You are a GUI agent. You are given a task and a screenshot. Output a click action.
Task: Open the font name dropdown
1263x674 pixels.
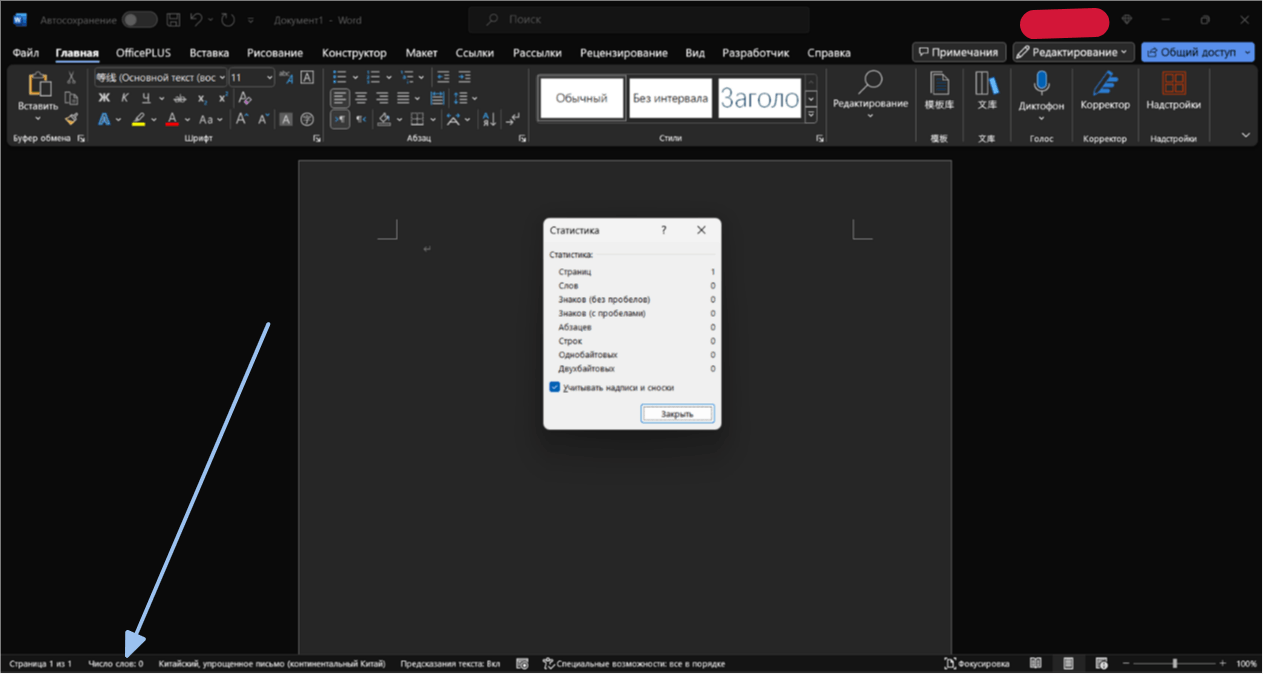221,77
